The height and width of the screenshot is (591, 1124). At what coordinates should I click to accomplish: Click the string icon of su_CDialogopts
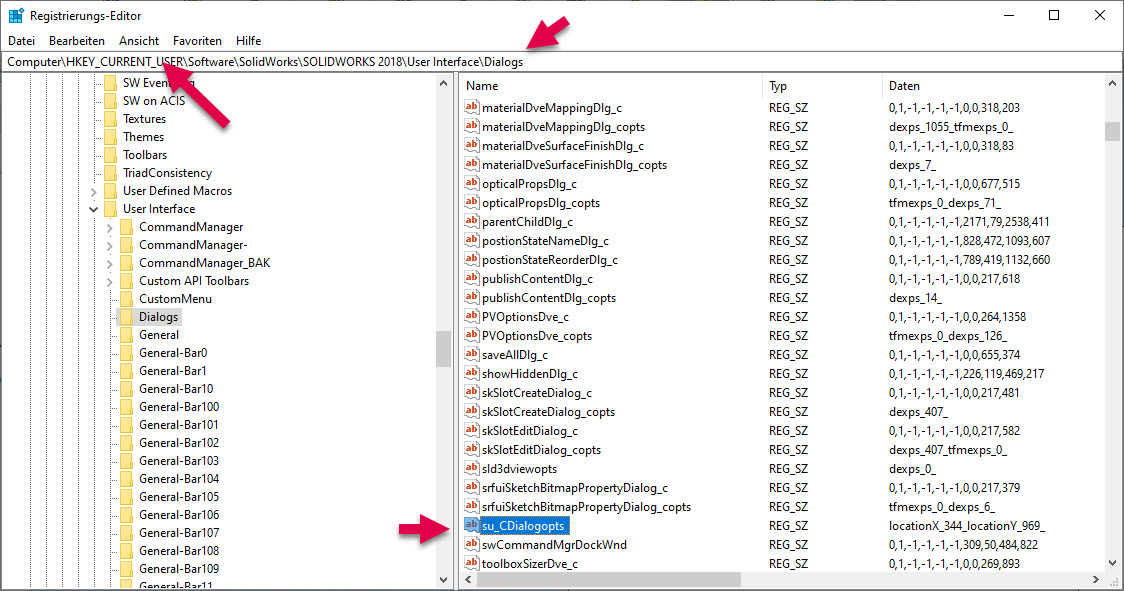click(x=471, y=526)
